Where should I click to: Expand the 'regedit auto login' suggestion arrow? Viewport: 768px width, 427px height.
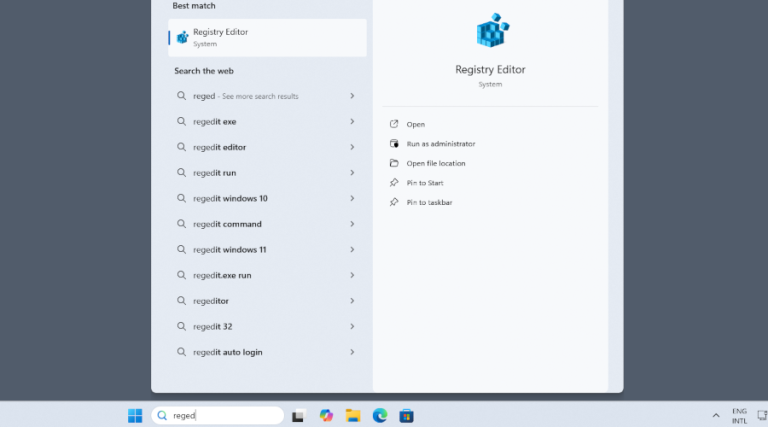pos(353,352)
